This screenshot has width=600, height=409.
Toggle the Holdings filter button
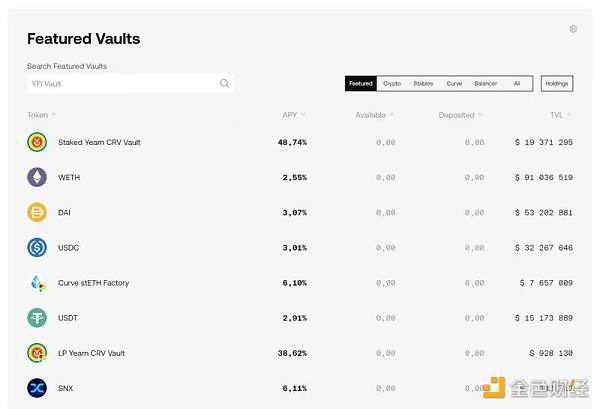[x=557, y=84]
